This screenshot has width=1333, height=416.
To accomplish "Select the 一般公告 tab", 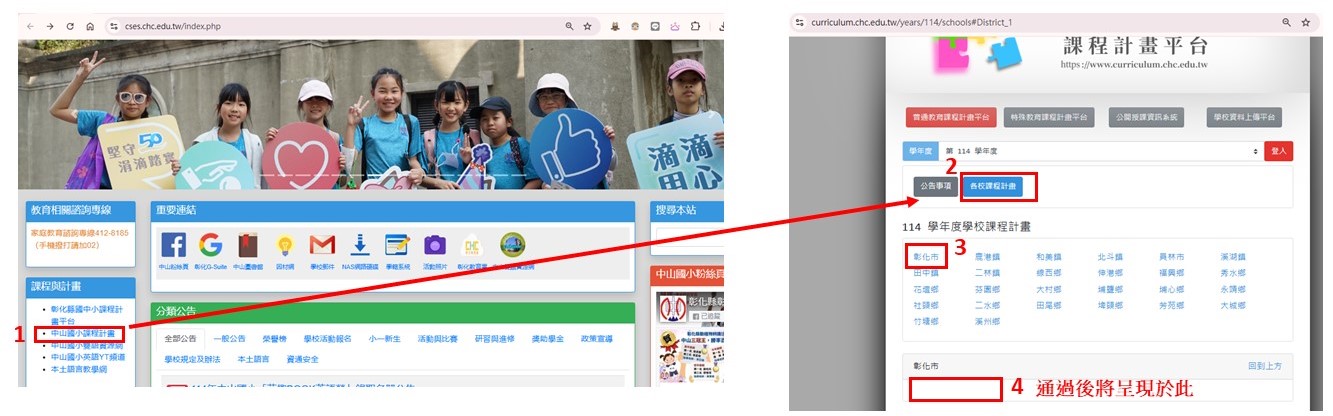I will click(x=231, y=339).
